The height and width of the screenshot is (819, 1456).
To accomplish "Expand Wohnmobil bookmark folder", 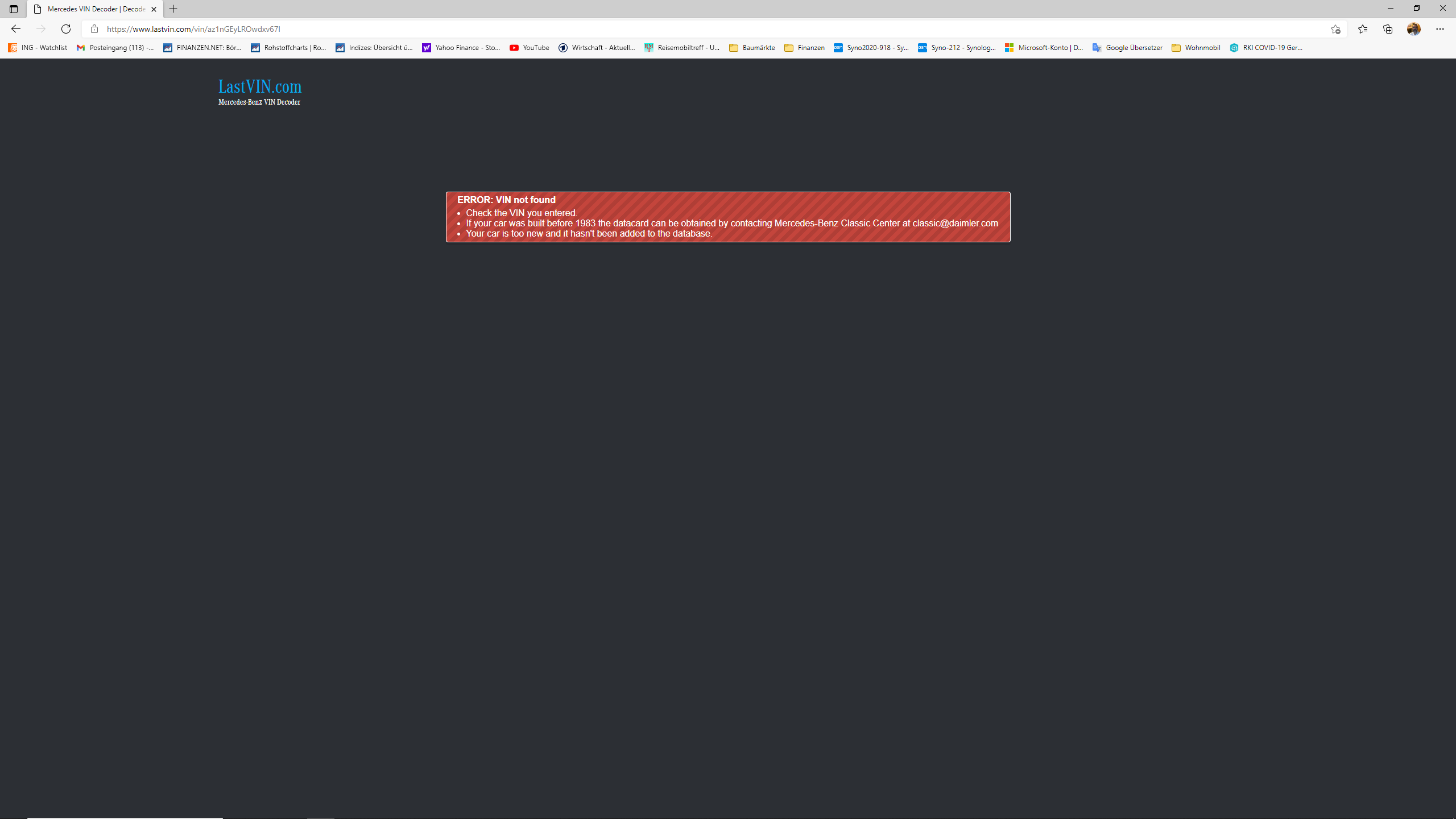I will 1196,48.
